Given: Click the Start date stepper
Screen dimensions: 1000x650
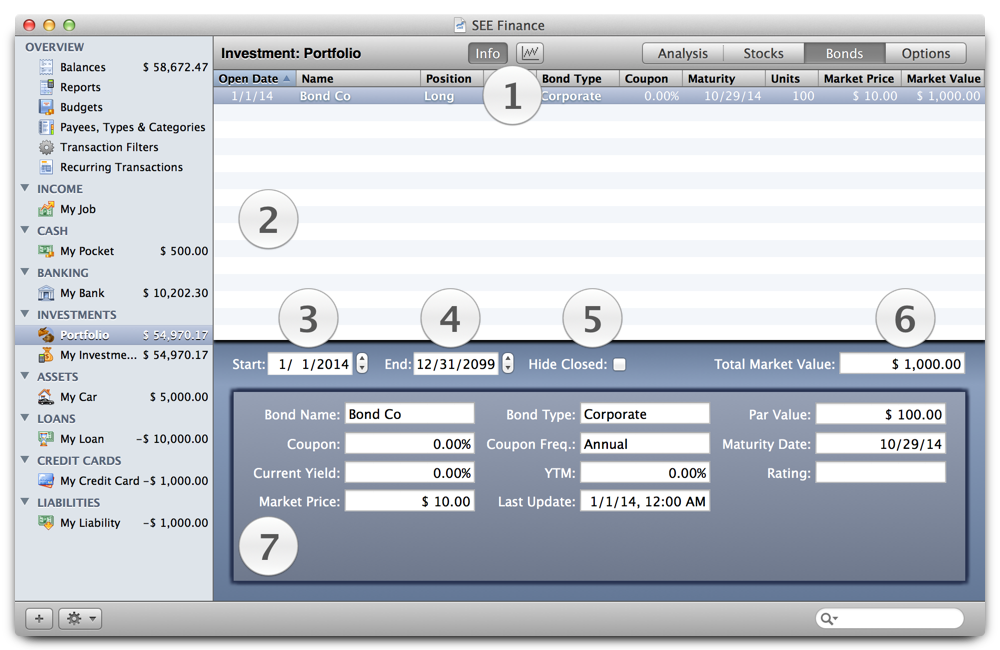Looking at the screenshot, I should (362, 364).
